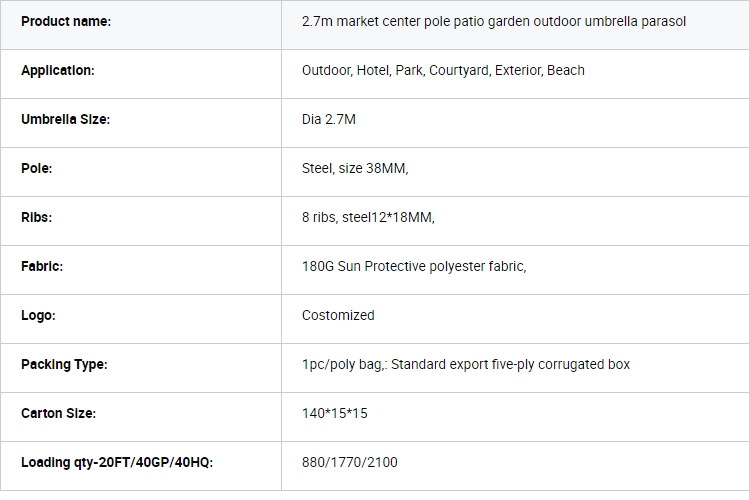Click the Outdoor, Hotel, Park application value
The width and height of the screenshot is (749, 500).
[443, 71]
